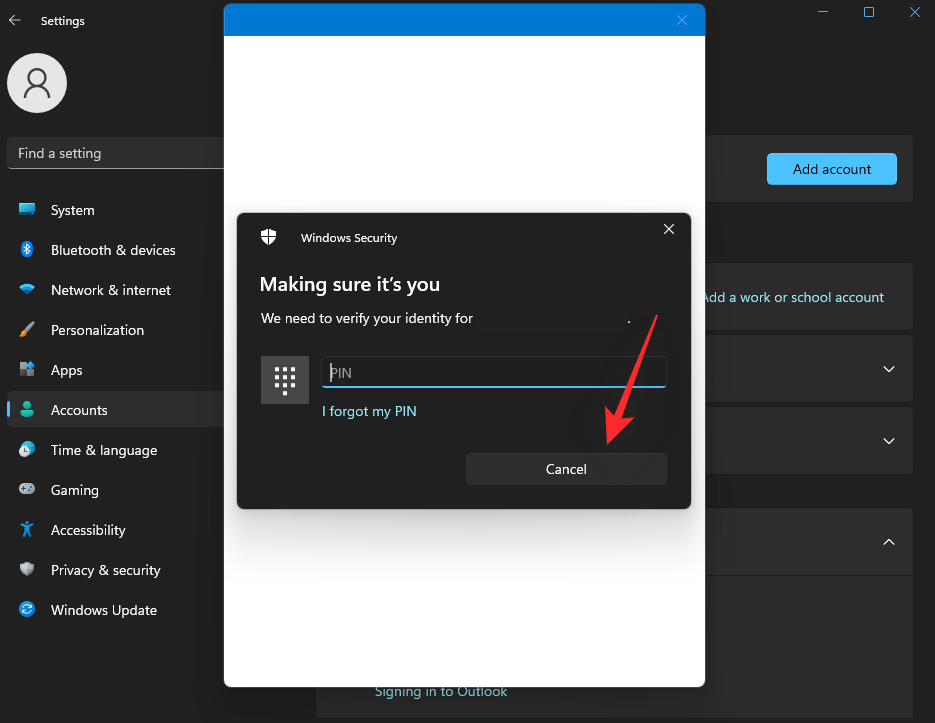Focus the PIN entry field

[493, 372]
